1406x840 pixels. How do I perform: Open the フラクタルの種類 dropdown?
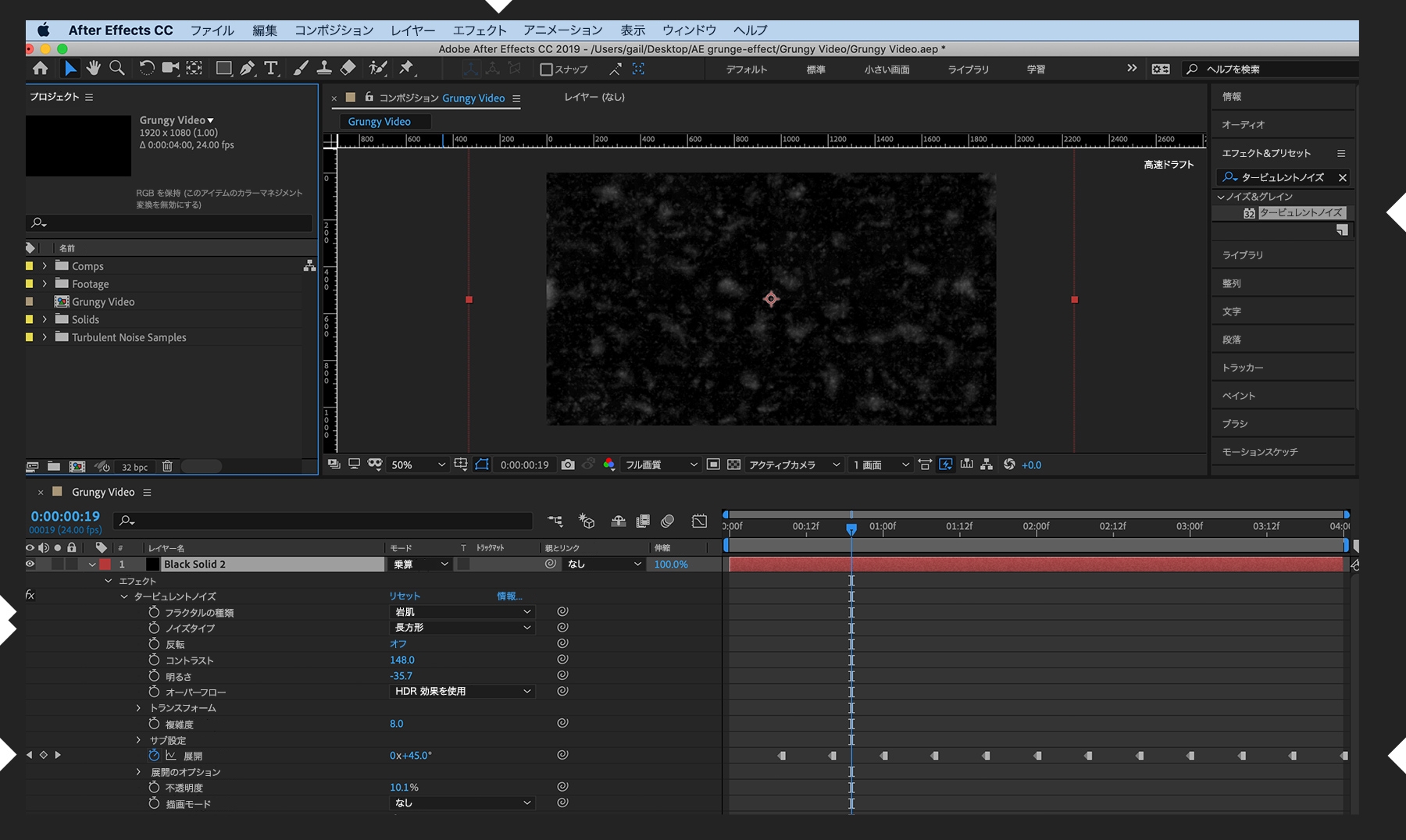coord(462,612)
